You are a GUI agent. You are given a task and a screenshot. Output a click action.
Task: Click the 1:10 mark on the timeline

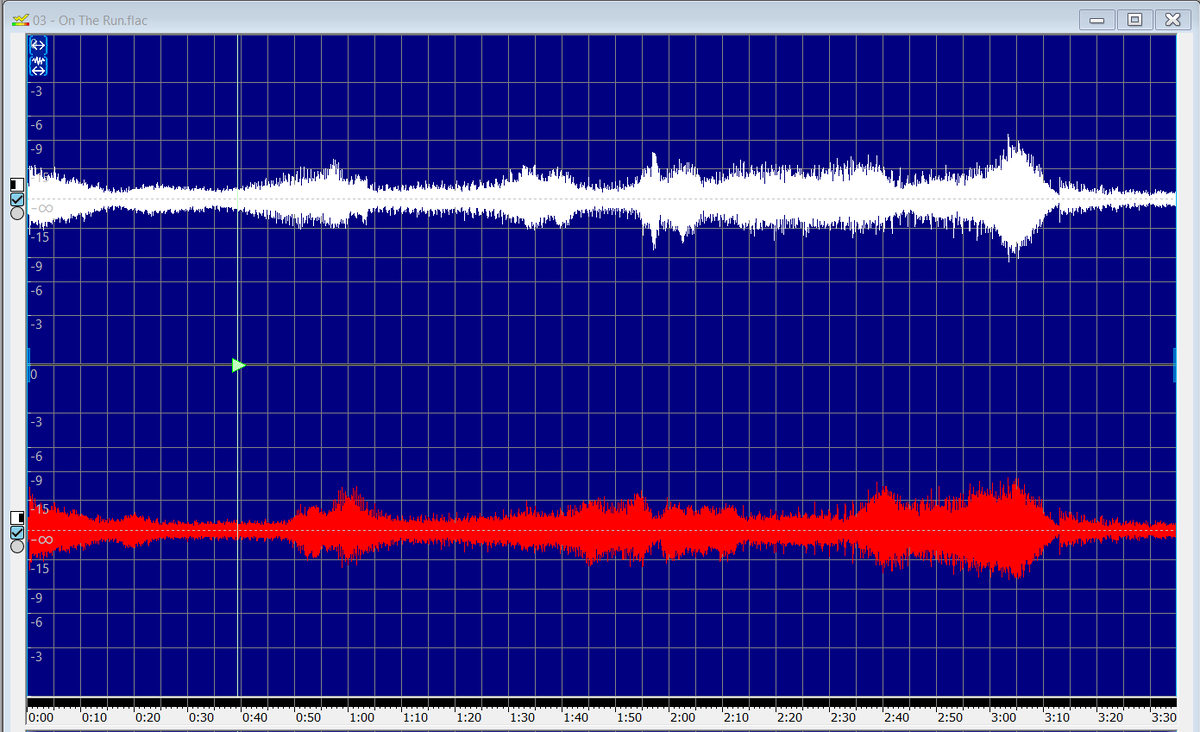pyautogui.click(x=414, y=717)
